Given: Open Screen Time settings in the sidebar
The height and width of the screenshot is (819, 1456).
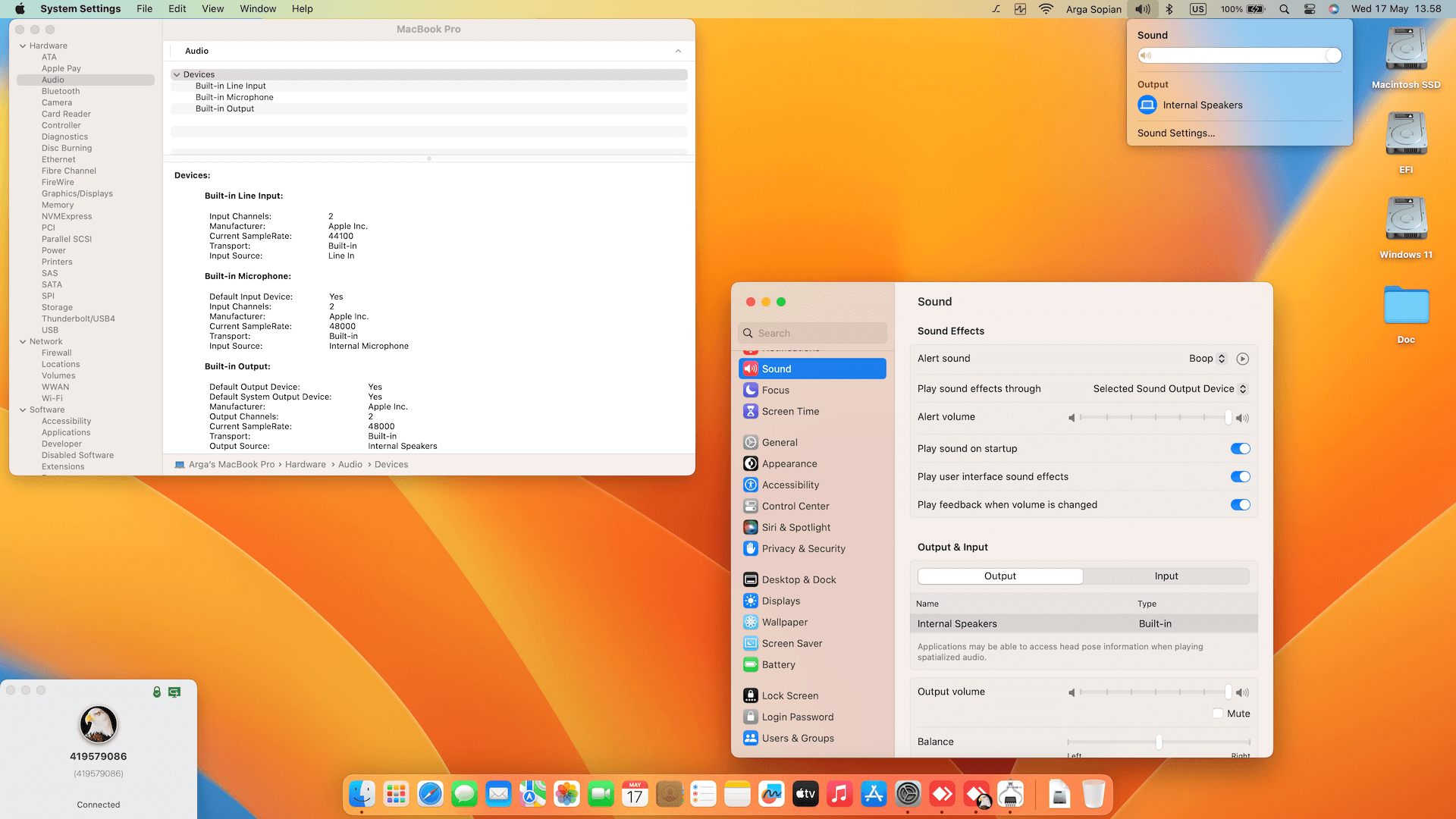Looking at the screenshot, I should pyautogui.click(x=812, y=411).
